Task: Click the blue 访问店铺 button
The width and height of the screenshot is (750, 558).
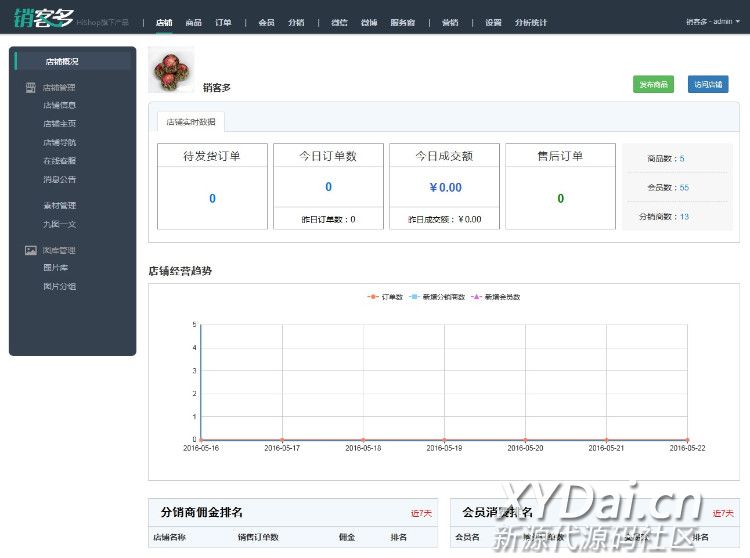Action: coord(708,84)
